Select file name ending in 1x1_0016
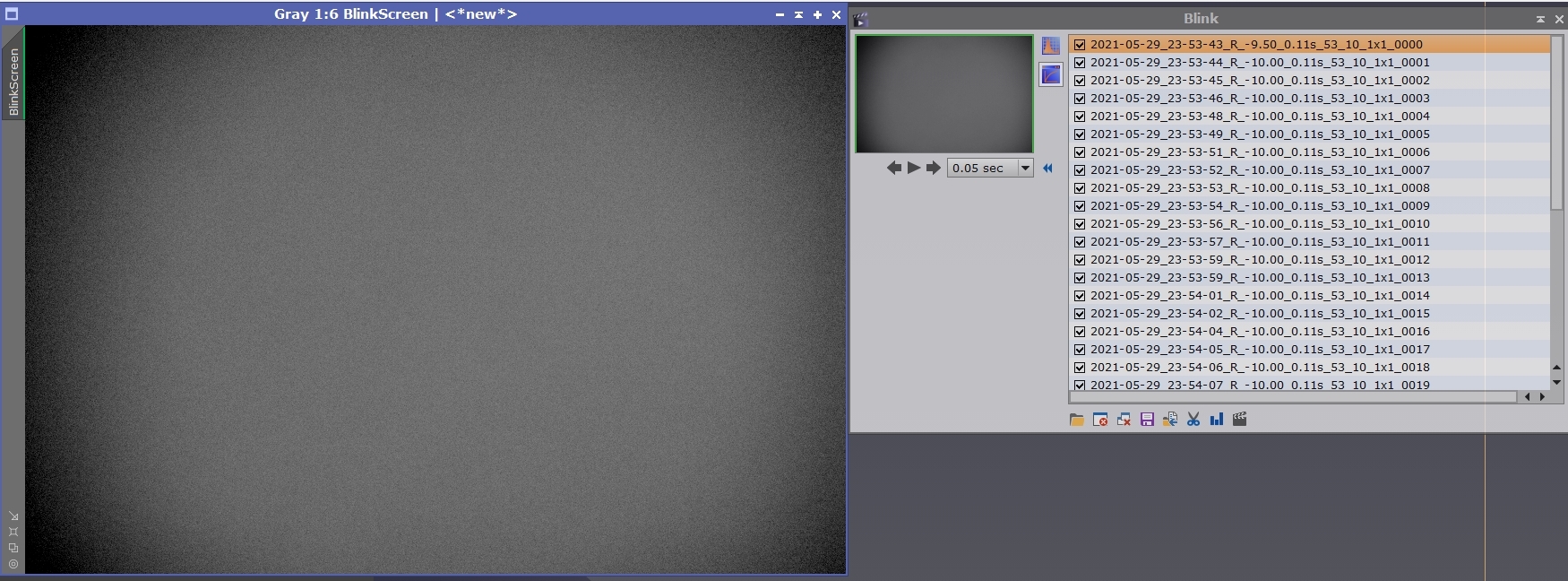Screen dimensions: 1568x581 [x=1260, y=332]
